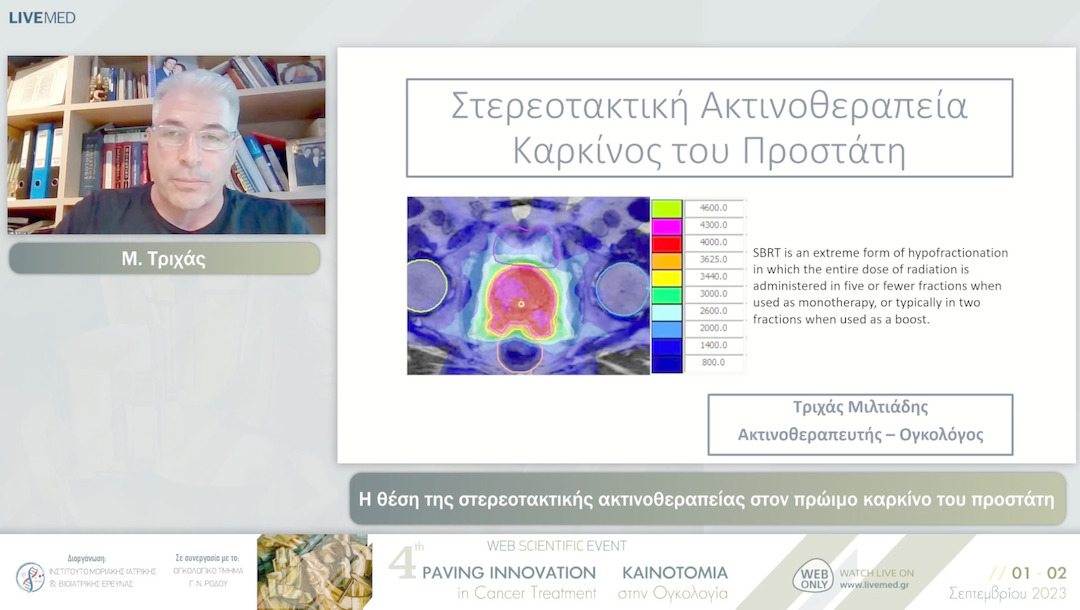Click the talk title banner about στερεοτακτικής ακτινοθεραπείας
This screenshot has height=610, width=1080.
pos(707,498)
